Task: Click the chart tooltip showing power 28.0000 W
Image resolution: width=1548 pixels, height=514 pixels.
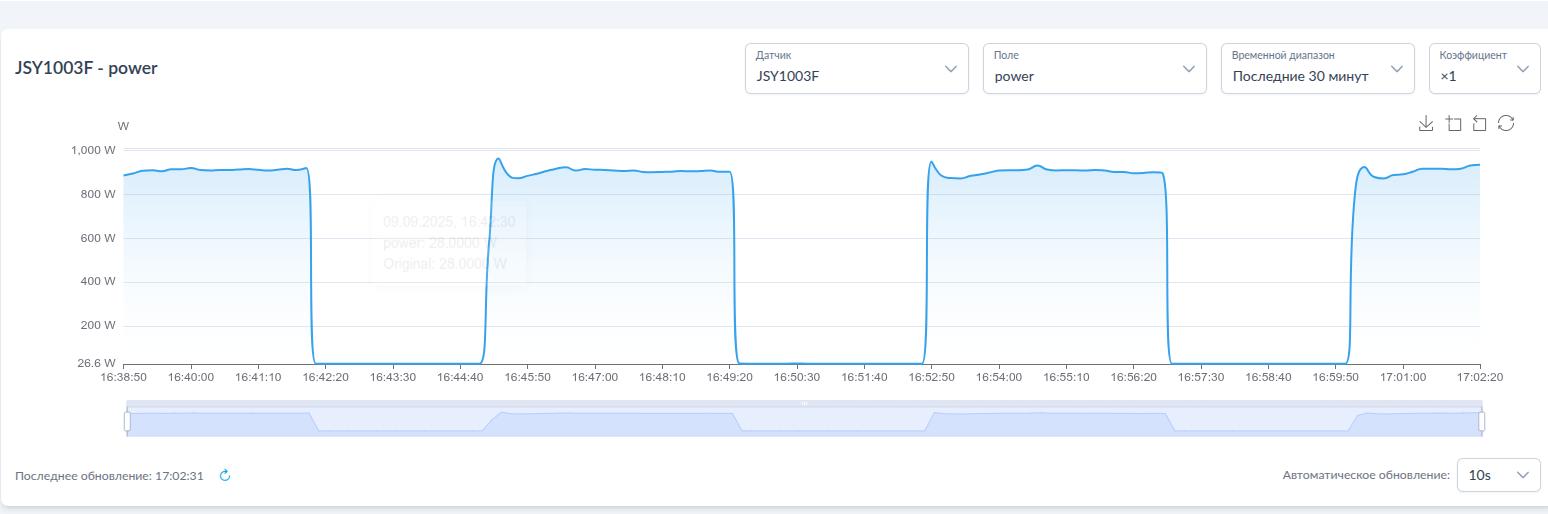Action: (449, 243)
